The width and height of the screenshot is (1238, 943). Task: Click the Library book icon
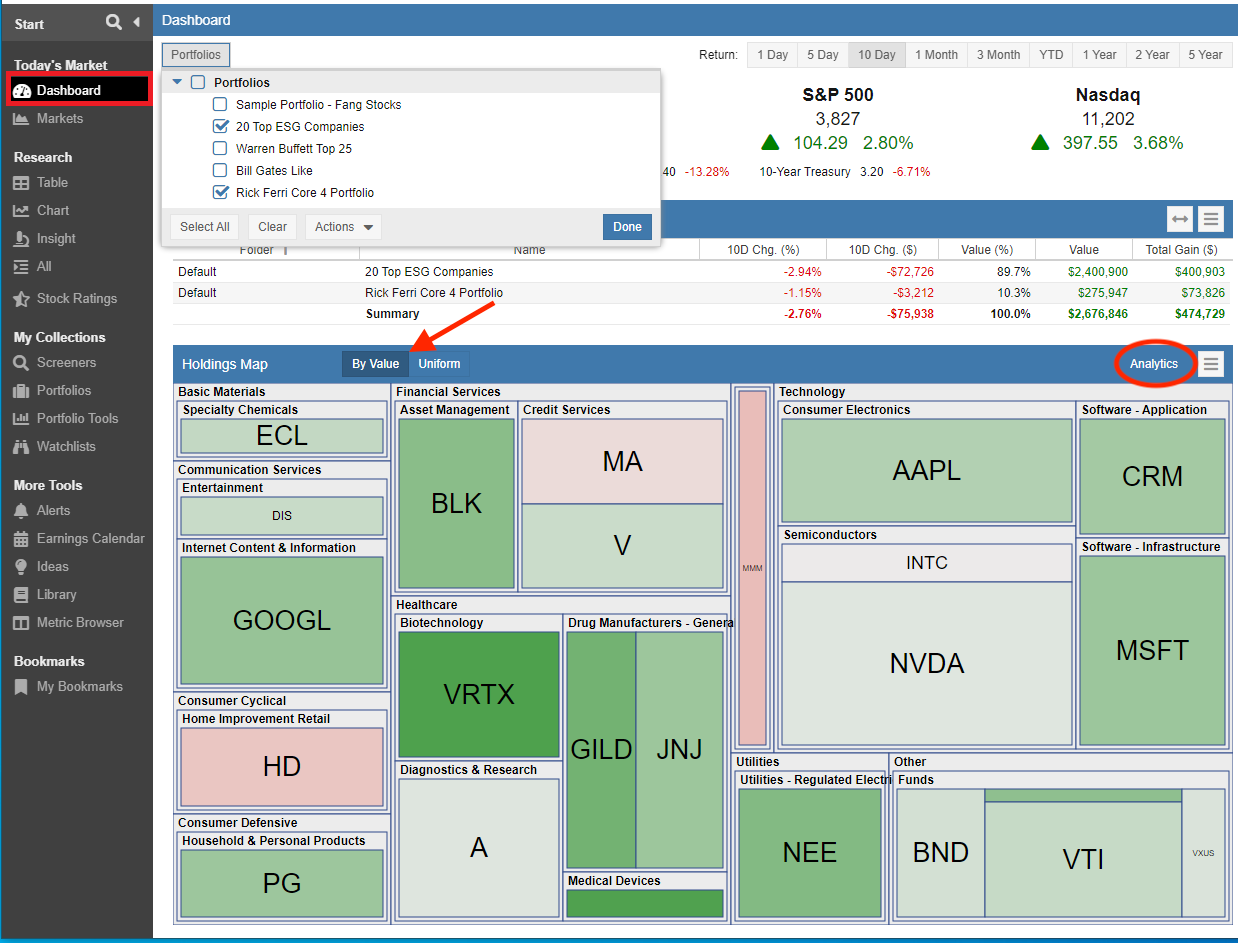point(21,595)
